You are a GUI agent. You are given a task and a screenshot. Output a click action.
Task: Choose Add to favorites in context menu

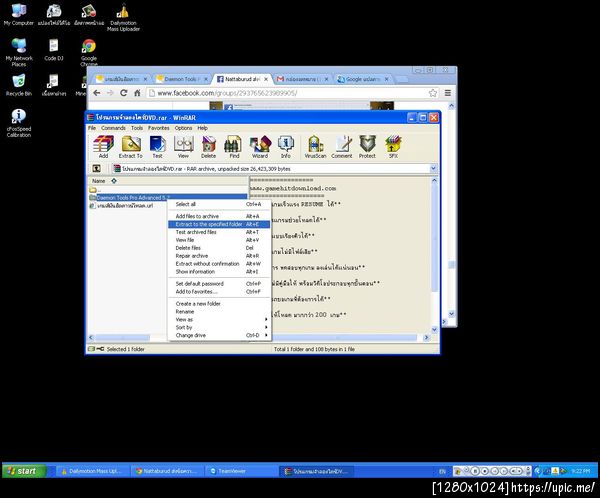[x=219, y=292]
